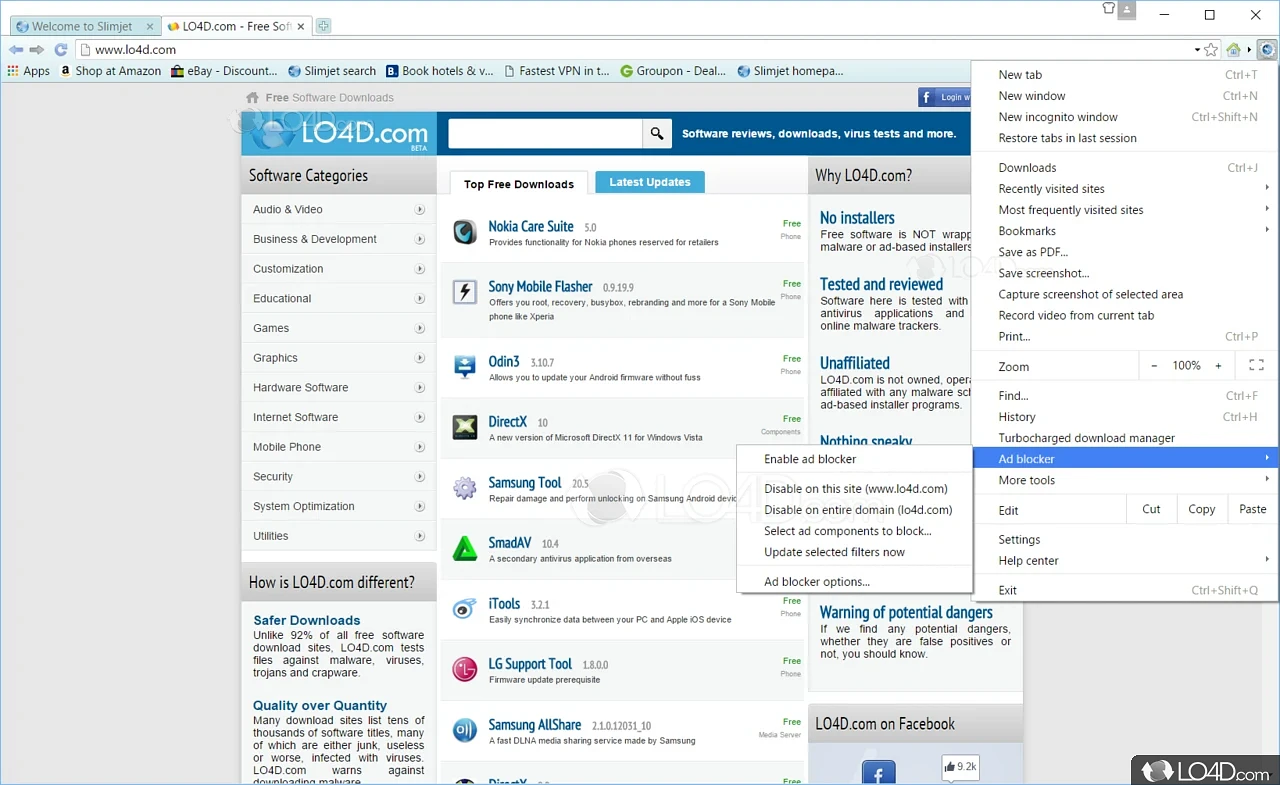Bookmark this page with the star icon
Viewport: 1280px width, 785px height.
point(1211,50)
